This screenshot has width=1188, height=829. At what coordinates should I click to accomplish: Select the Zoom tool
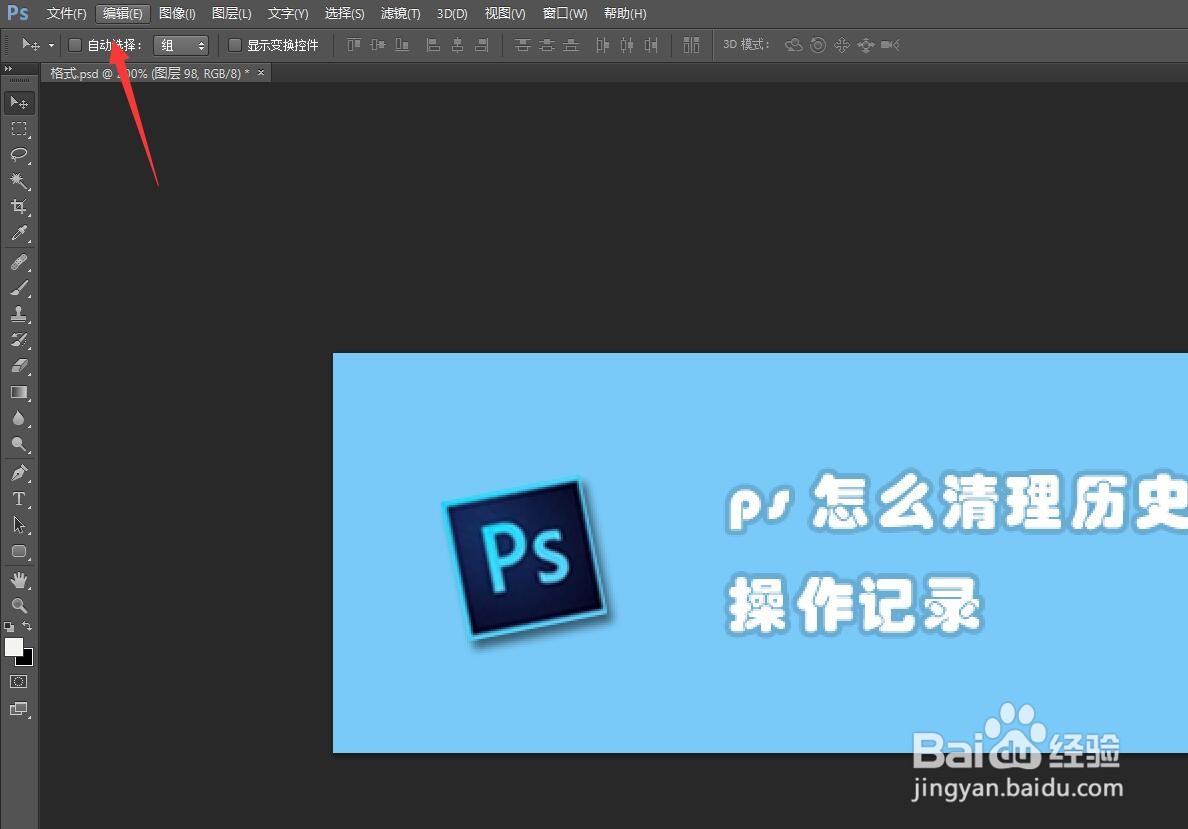[20, 605]
